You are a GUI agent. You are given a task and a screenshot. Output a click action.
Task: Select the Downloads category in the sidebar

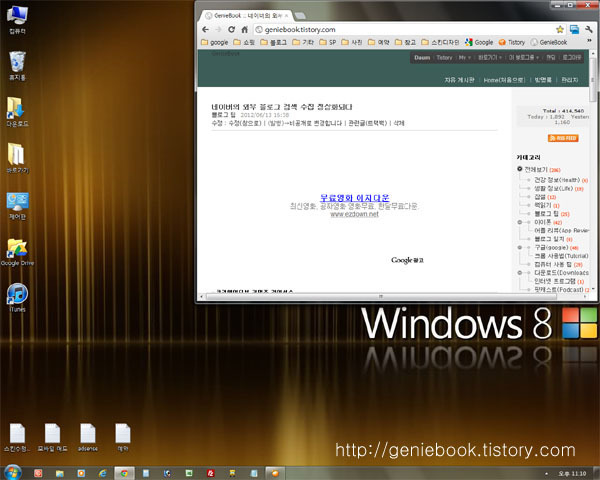tap(561, 273)
